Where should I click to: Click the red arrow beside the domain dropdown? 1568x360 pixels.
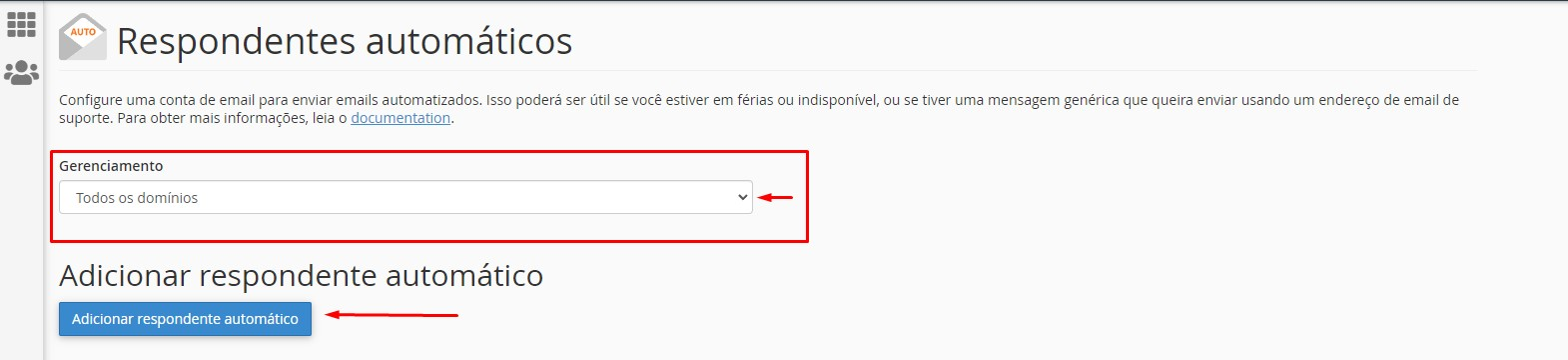[775, 197]
